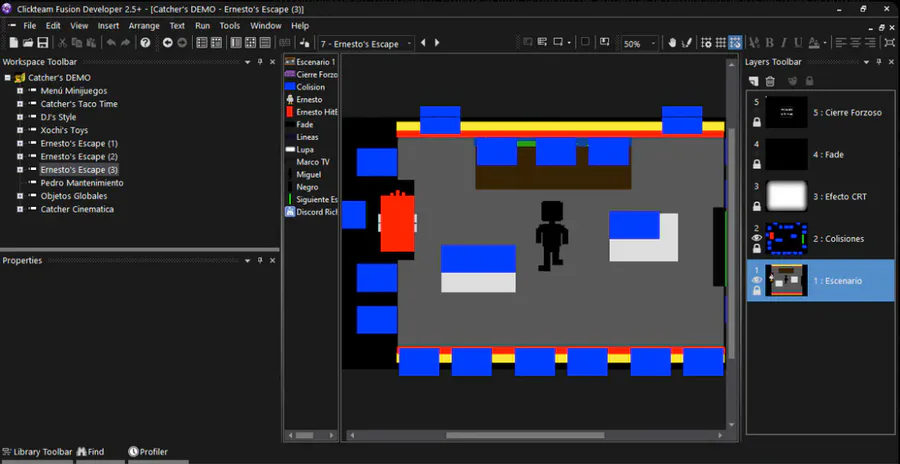This screenshot has height=464, width=900.
Task: Click the Underline U formatting icon
Action: tap(798, 42)
